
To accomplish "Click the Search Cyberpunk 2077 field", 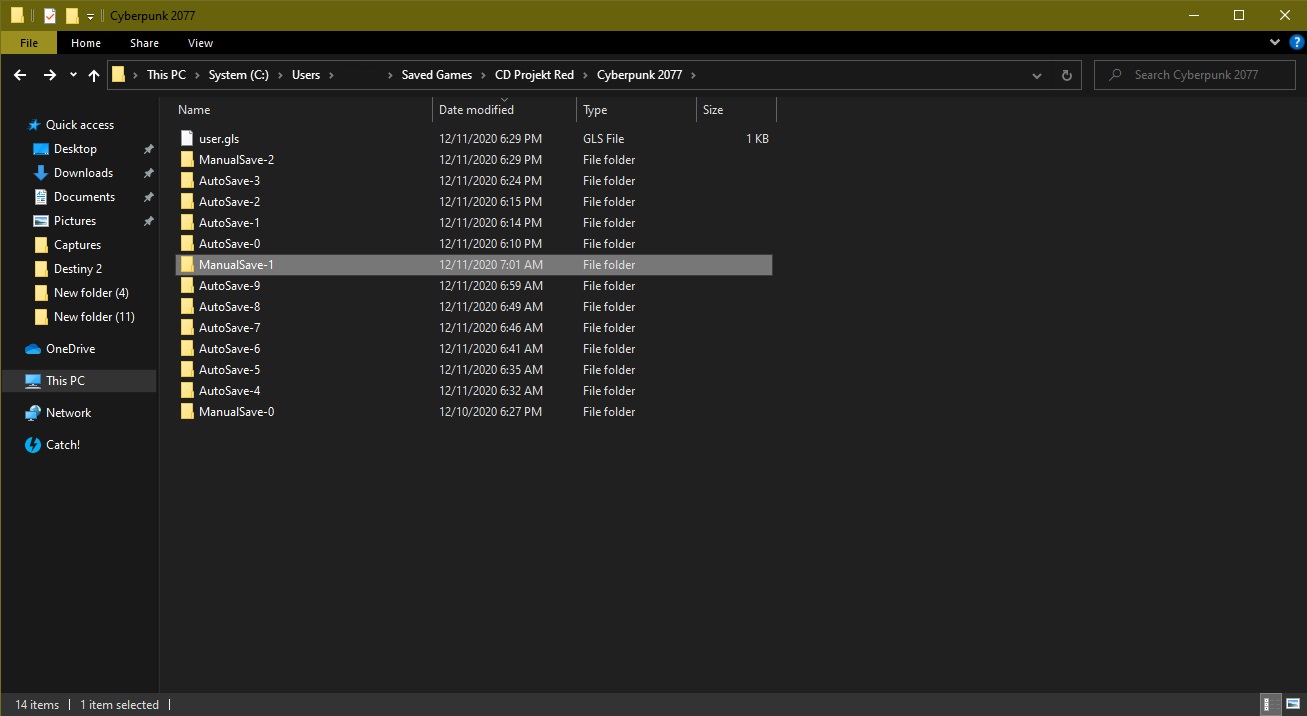I will [1195, 75].
